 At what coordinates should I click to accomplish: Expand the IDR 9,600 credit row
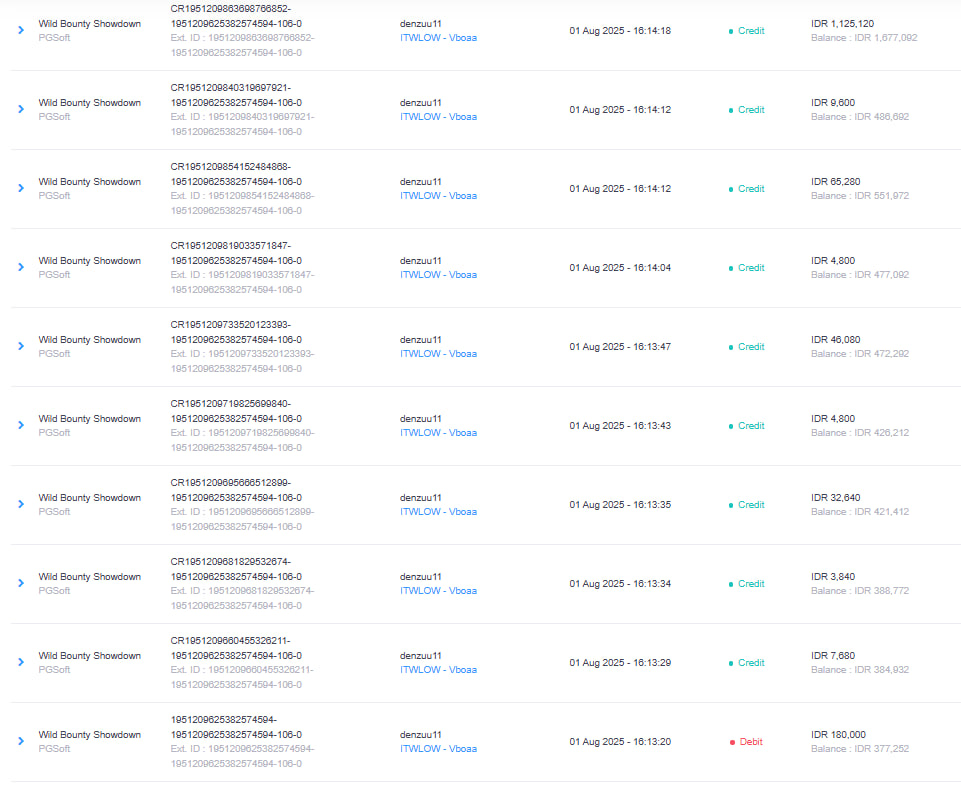coord(21,109)
